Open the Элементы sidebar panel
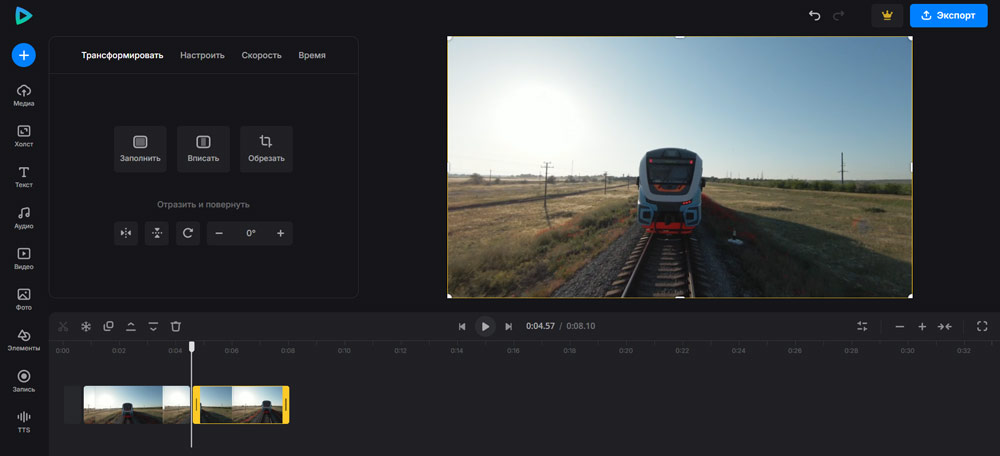The width and height of the screenshot is (1000, 456). click(x=24, y=340)
